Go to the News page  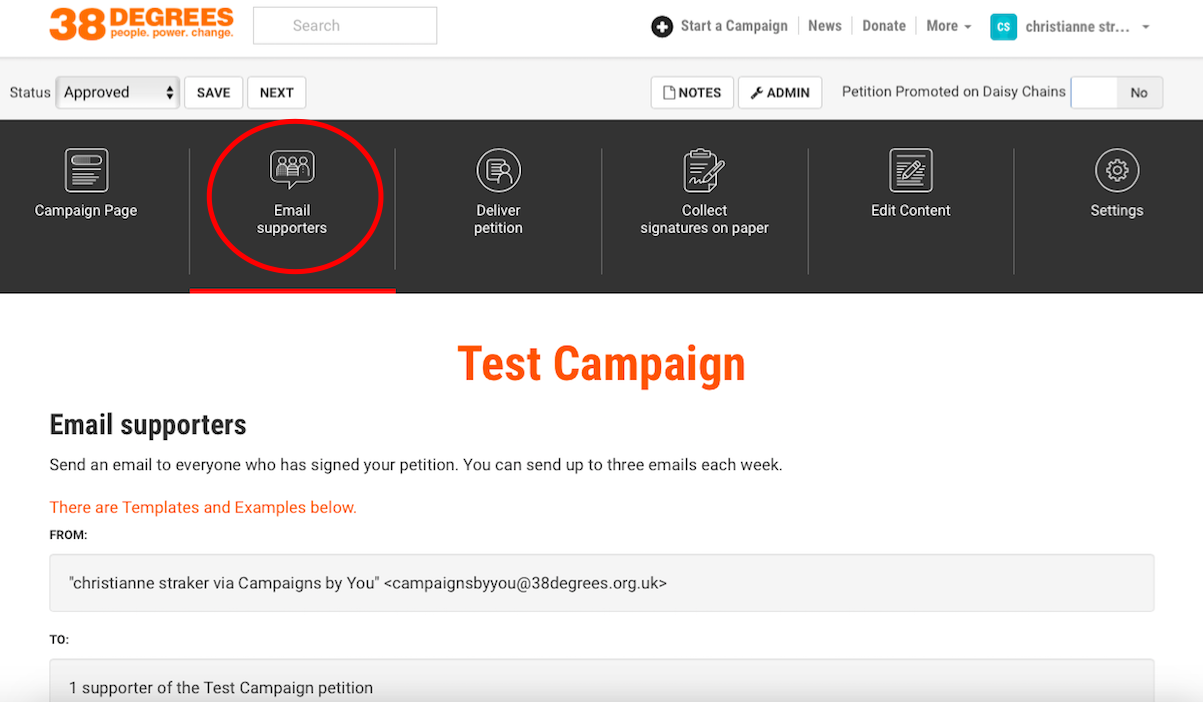coord(824,26)
